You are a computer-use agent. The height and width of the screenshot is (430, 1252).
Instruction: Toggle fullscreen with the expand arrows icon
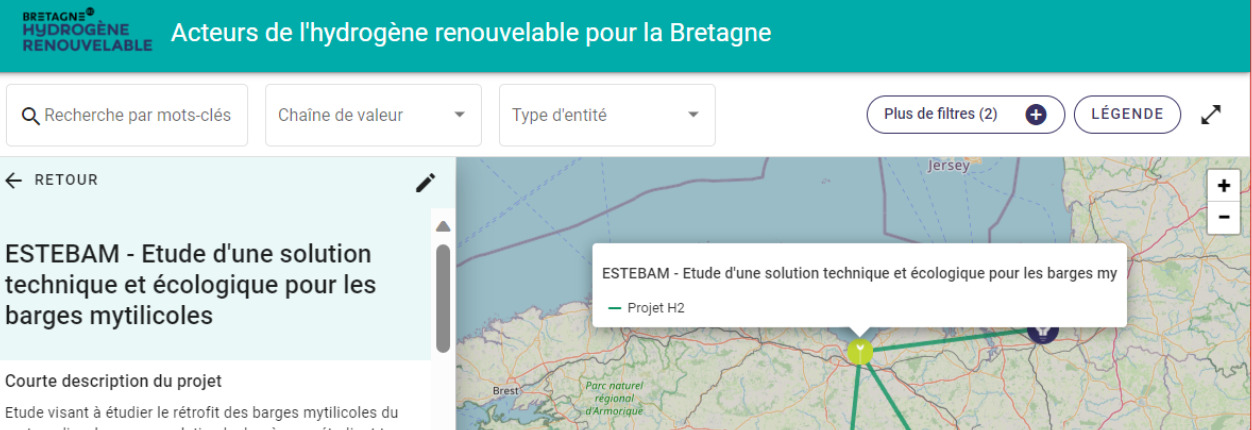click(x=1211, y=115)
